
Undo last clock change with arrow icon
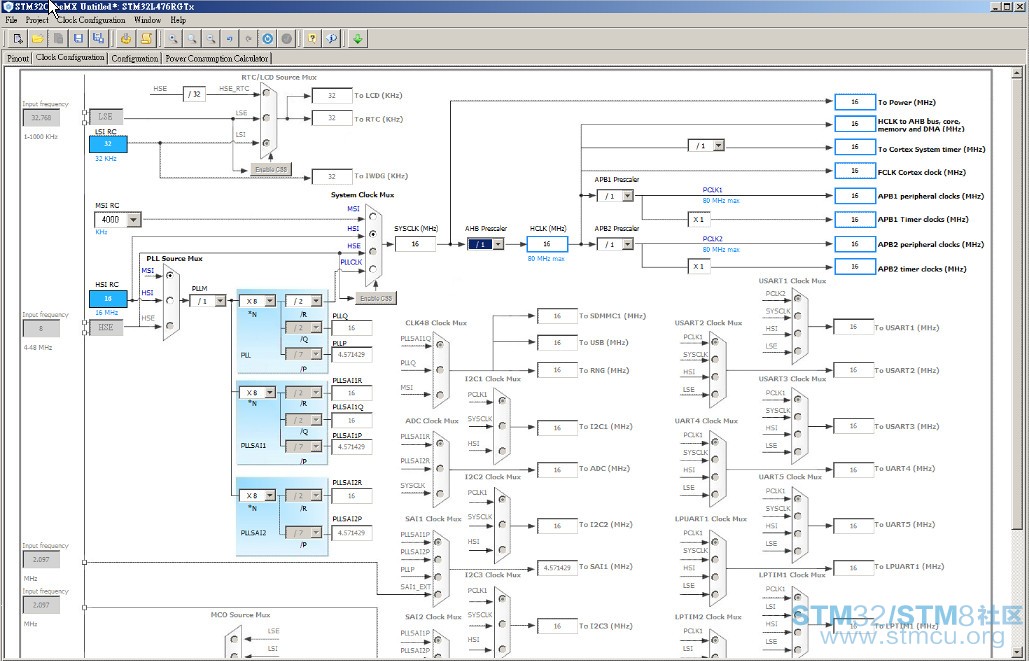tap(230, 39)
